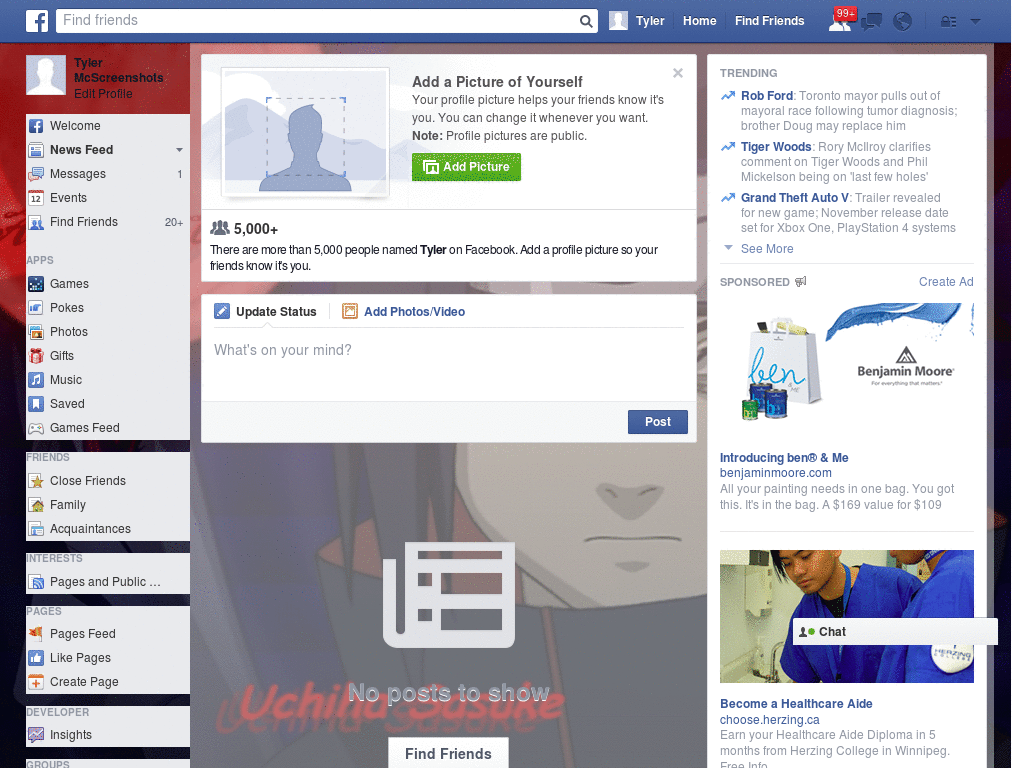Dismiss the Add a Picture card
The height and width of the screenshot is (768, 1024).
678,73
